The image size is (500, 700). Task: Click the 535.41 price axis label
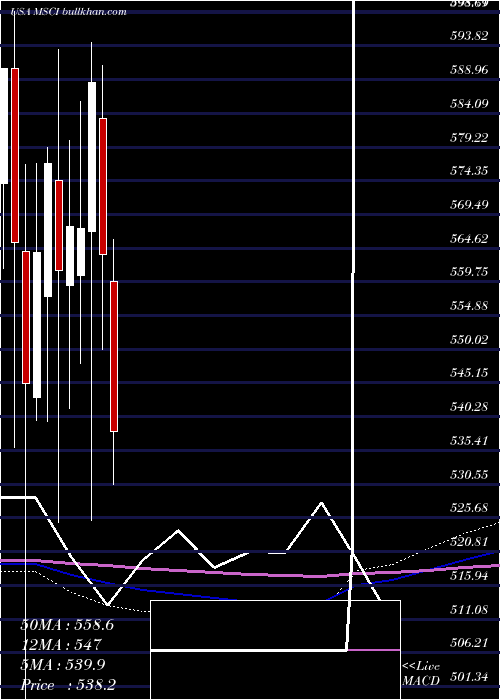pos(468,442)
